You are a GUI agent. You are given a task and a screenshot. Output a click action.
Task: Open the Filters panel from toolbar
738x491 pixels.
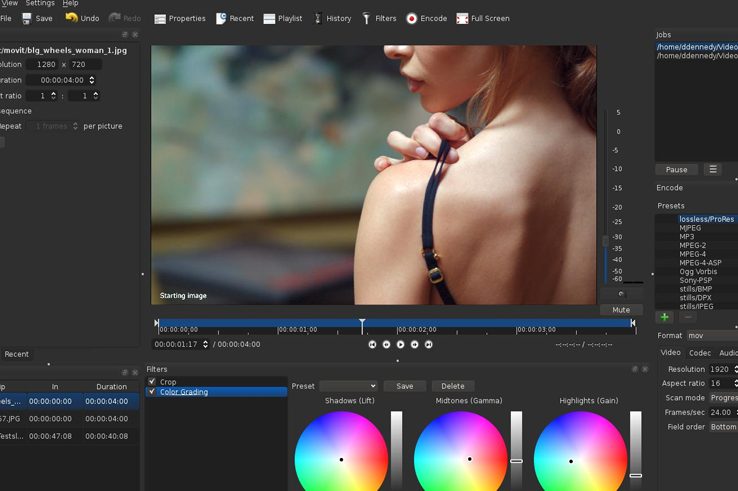click(x=378, y=18)
